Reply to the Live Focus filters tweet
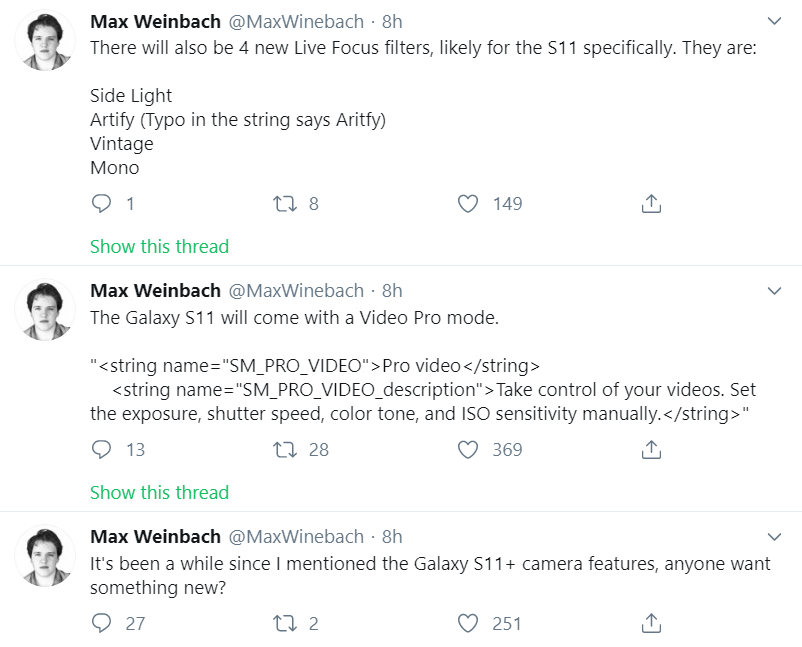The height and width of the screenshot is (647, 802). point(101,204)
